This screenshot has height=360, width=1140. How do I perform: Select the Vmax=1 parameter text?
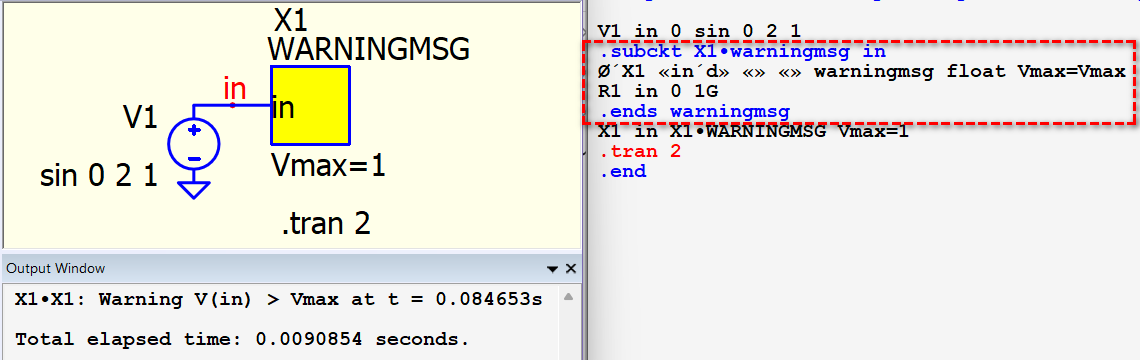328,165
